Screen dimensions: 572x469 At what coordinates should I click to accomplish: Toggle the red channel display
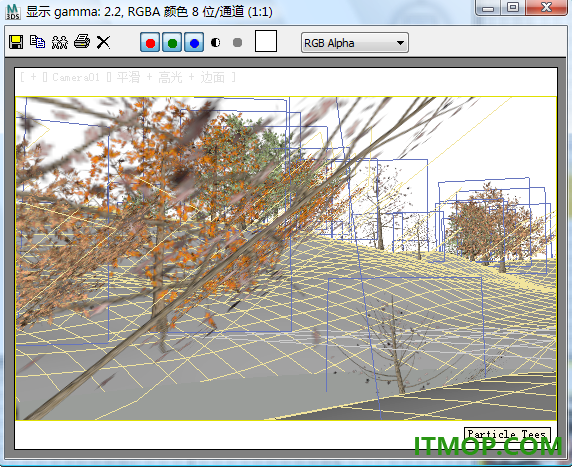coord(150,42)
